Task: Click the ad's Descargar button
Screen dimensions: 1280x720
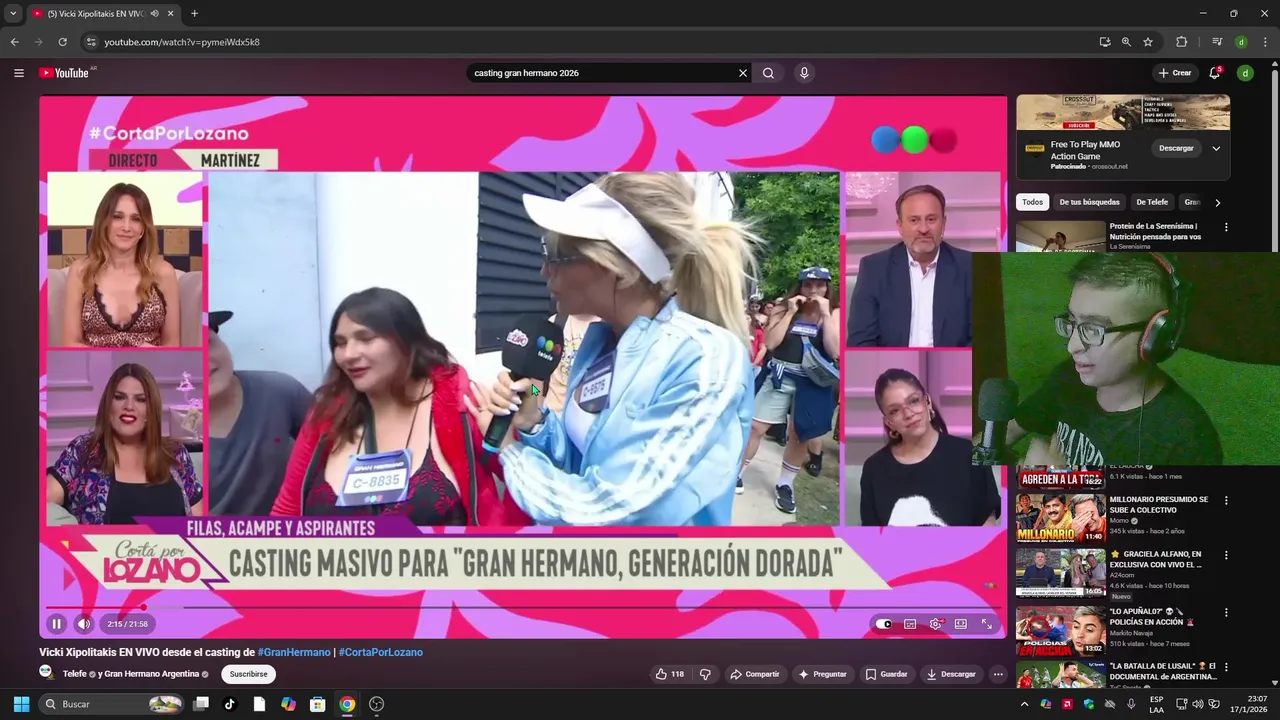Action: 1176,148
